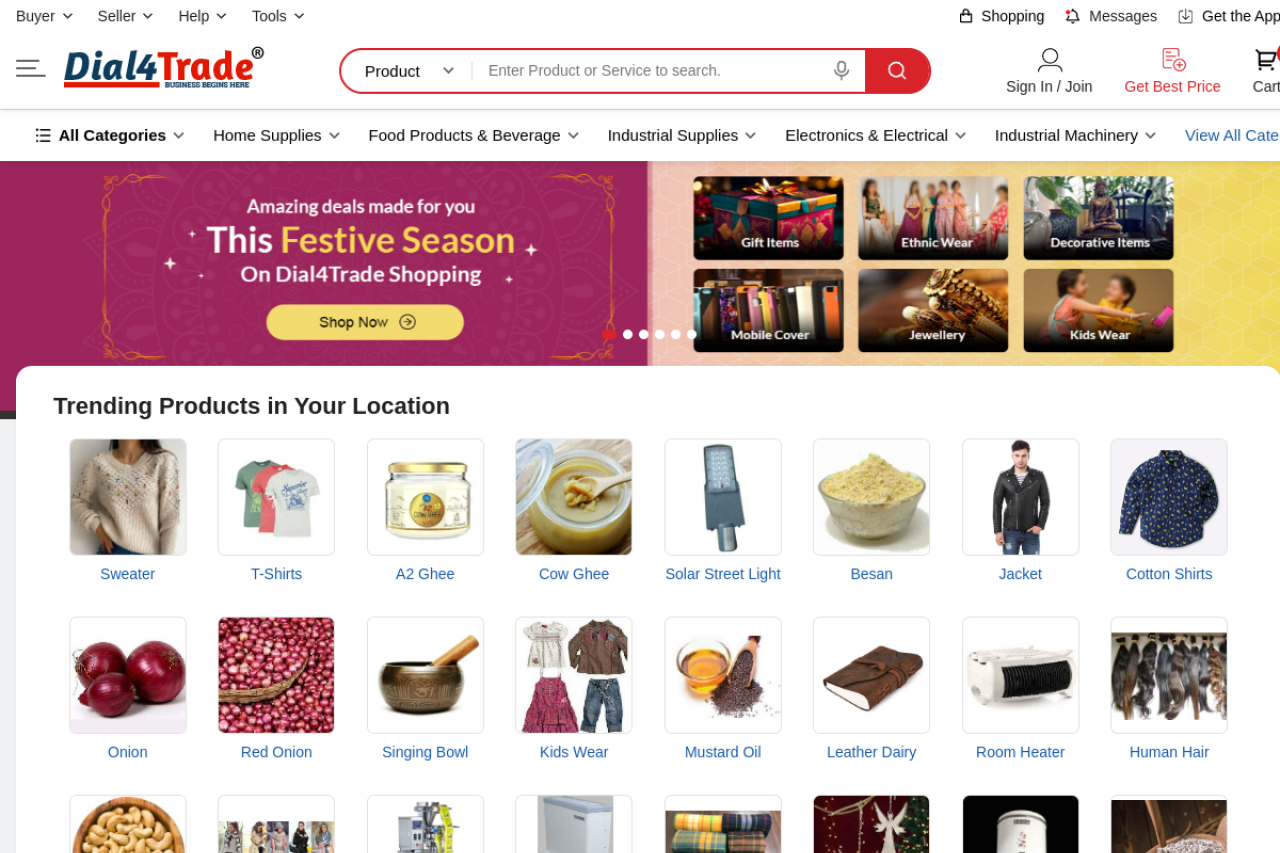The image size is (1280, 853).
Task: Expand Food Products & Beverage menu
Action: (x=474, y=135)
